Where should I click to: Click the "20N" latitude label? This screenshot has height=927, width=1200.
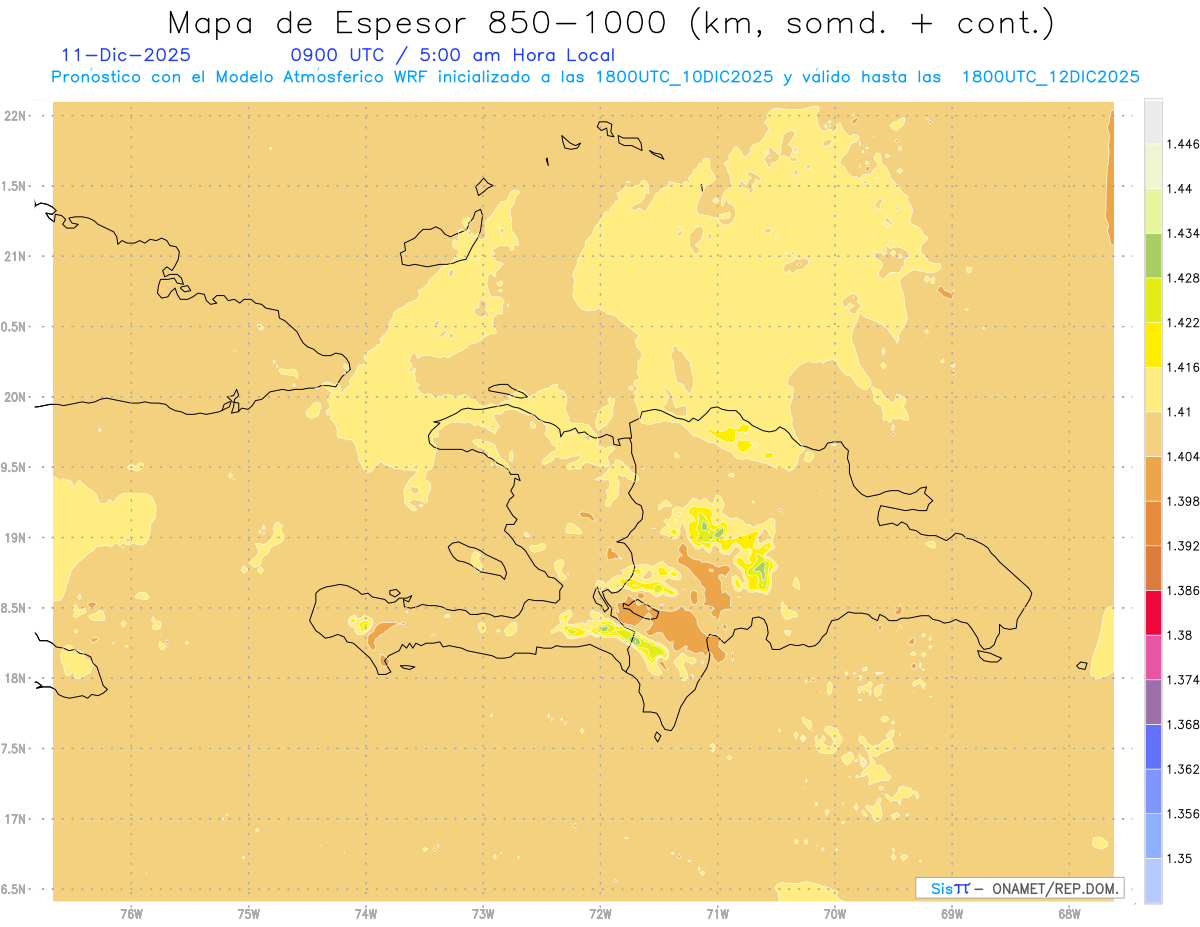coord(17,397)
